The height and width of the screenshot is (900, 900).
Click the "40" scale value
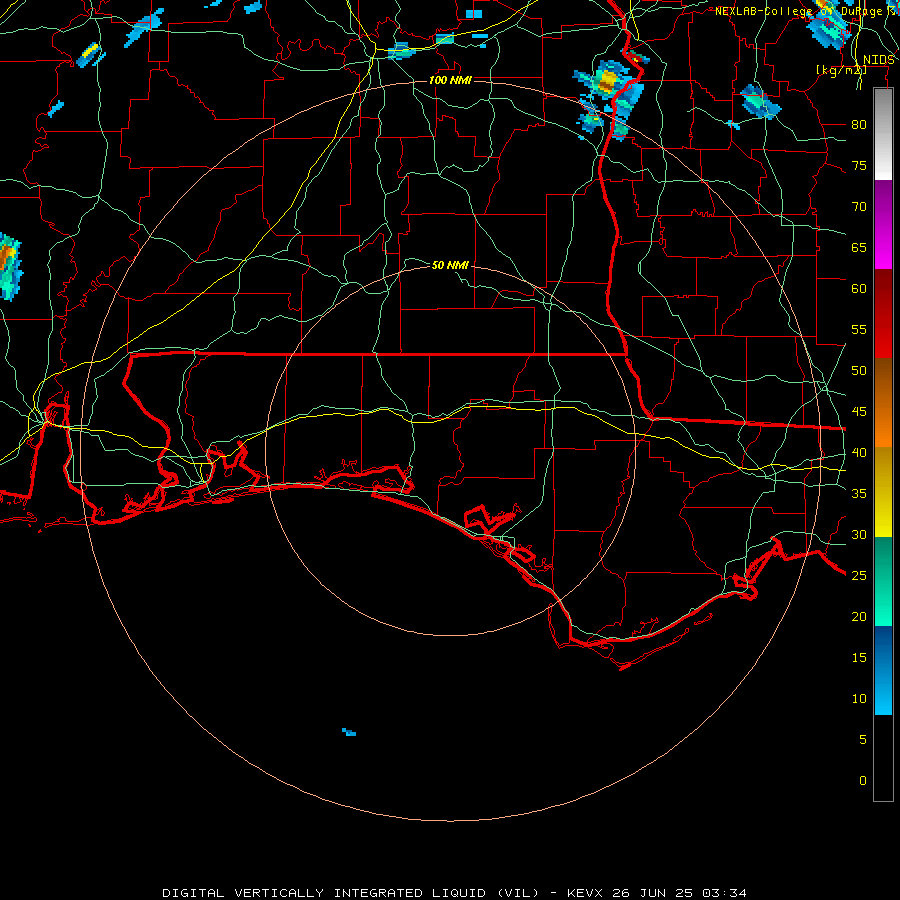[x=859, y=453]
